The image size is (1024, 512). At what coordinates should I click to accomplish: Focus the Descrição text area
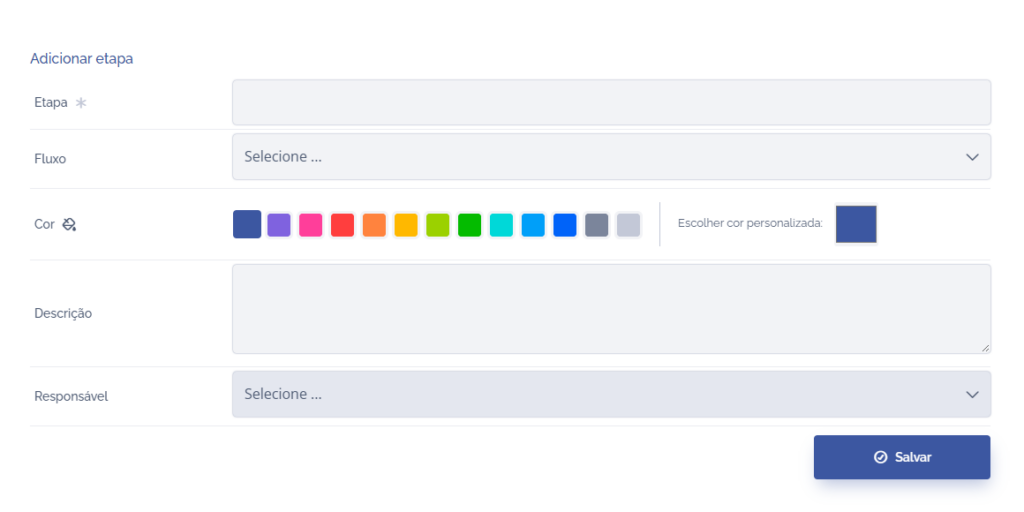(x=610, y=309)
